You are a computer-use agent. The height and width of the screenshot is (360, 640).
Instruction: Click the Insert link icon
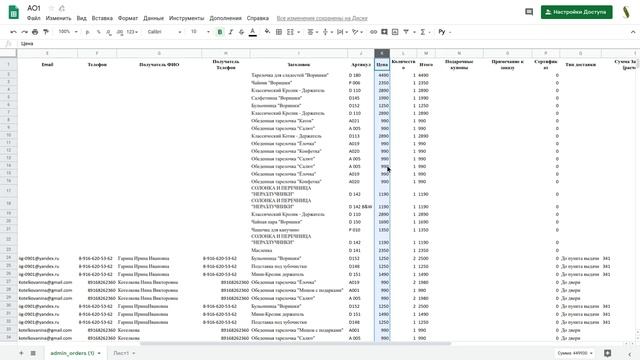click(373, 32)
